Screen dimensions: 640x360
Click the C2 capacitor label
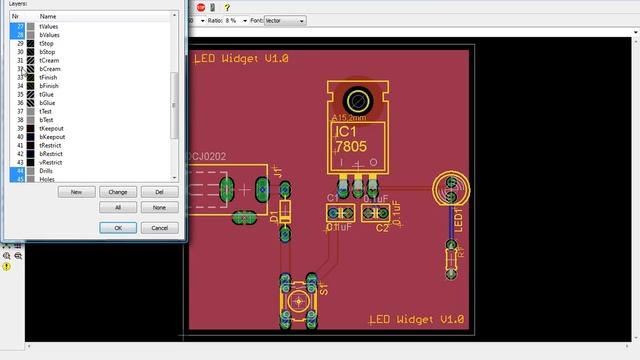(382, 229)
